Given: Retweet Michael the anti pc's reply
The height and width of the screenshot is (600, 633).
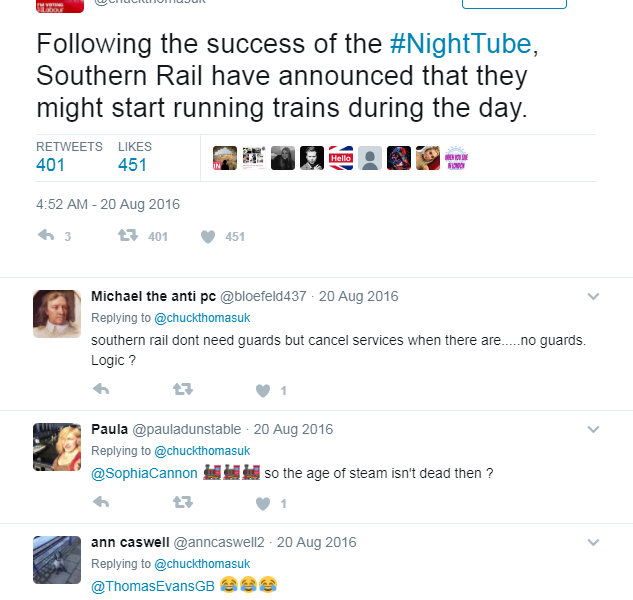Looking at the screenshot, I should pyautogui.click(x=182, y=390).
